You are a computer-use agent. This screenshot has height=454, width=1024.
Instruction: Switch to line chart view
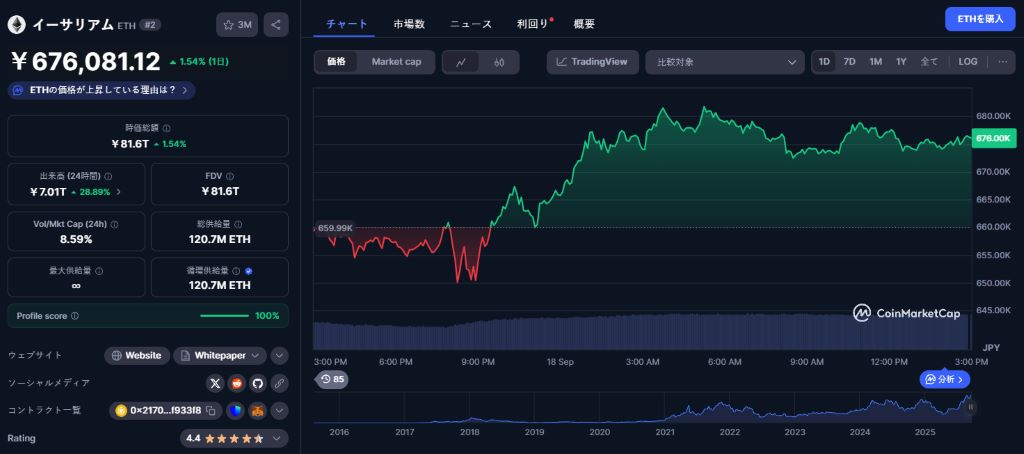click(461, 63)
